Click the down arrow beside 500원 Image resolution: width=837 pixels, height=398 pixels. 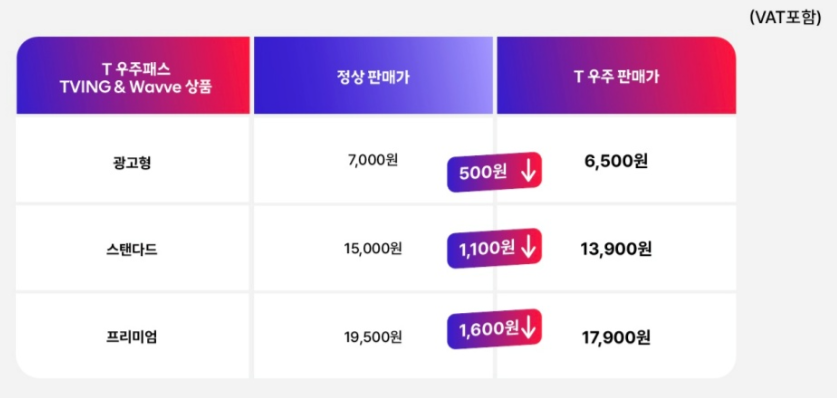coord(527,172)
